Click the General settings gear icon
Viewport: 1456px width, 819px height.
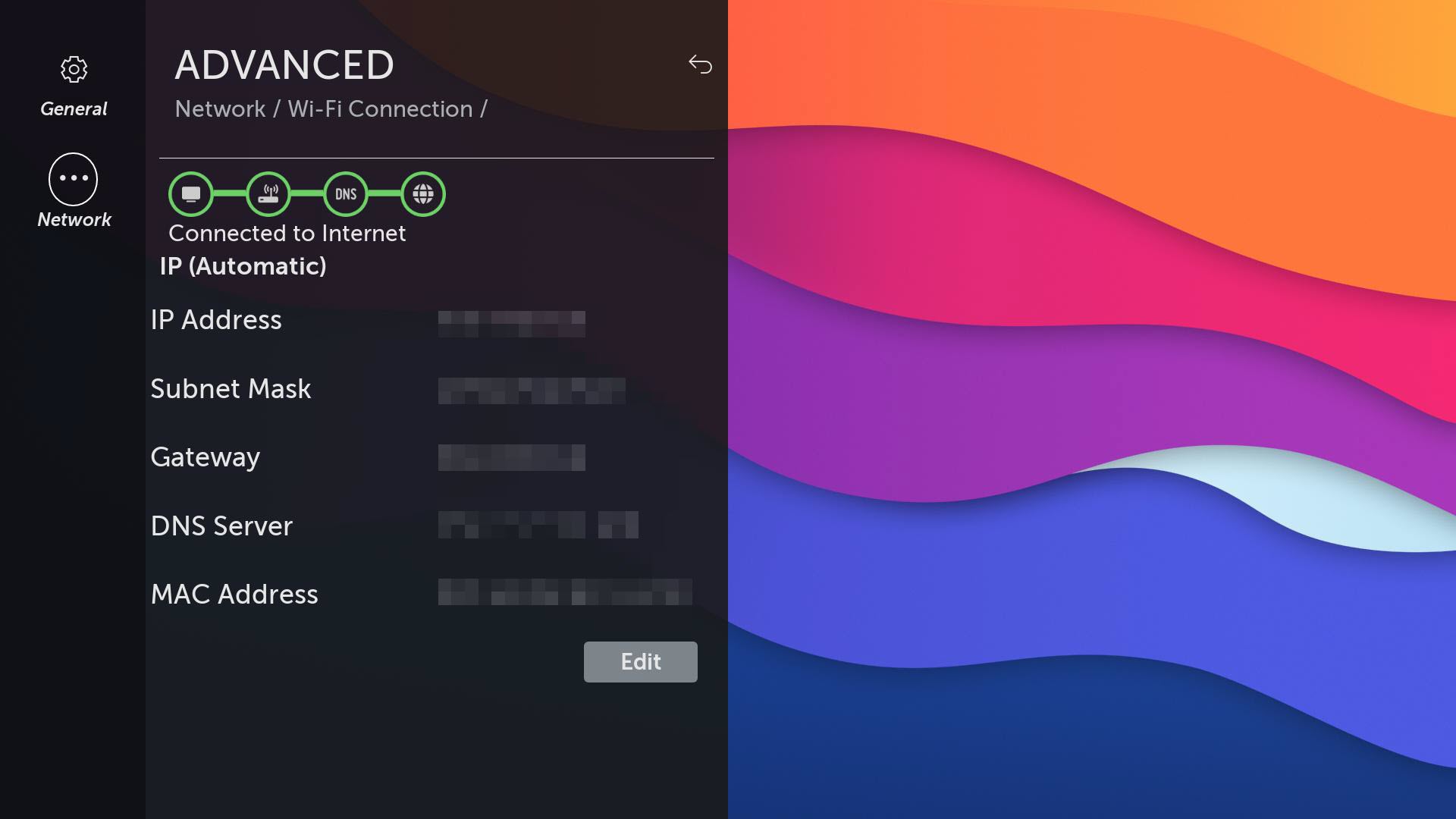(73, 68)
